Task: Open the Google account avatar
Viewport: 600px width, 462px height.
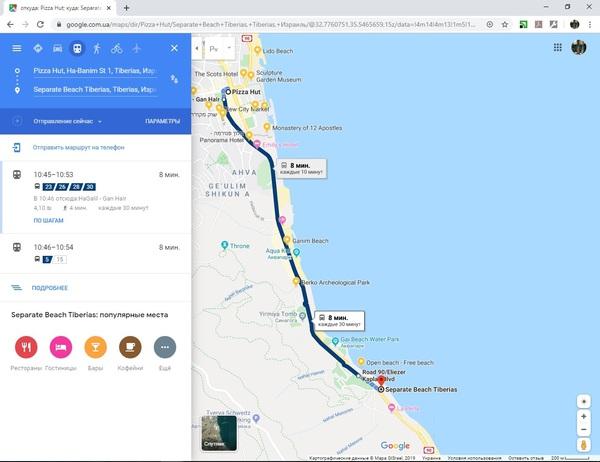Action: 579,47
